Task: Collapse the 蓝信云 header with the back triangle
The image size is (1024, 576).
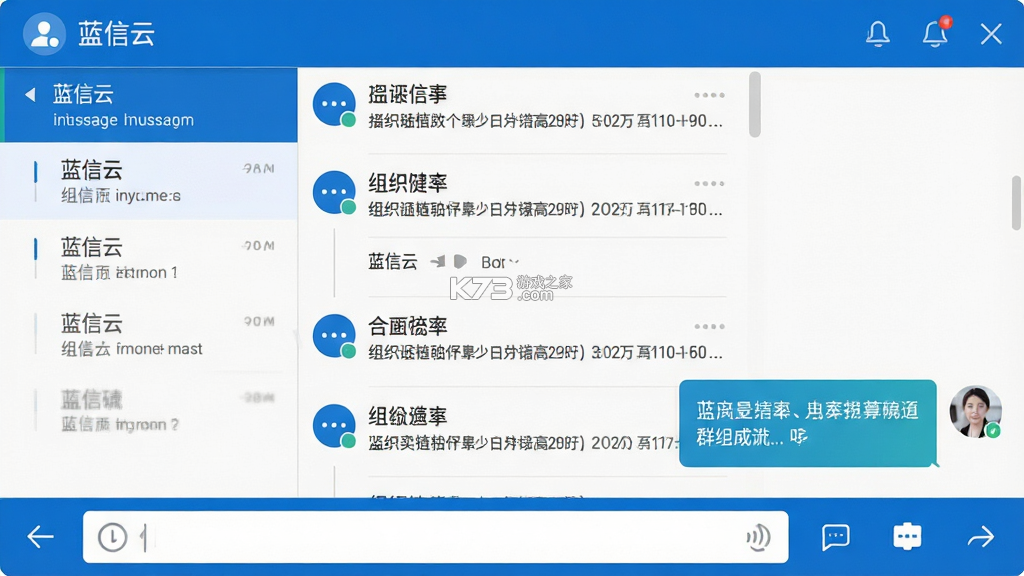Action: [x=30, y=95]
